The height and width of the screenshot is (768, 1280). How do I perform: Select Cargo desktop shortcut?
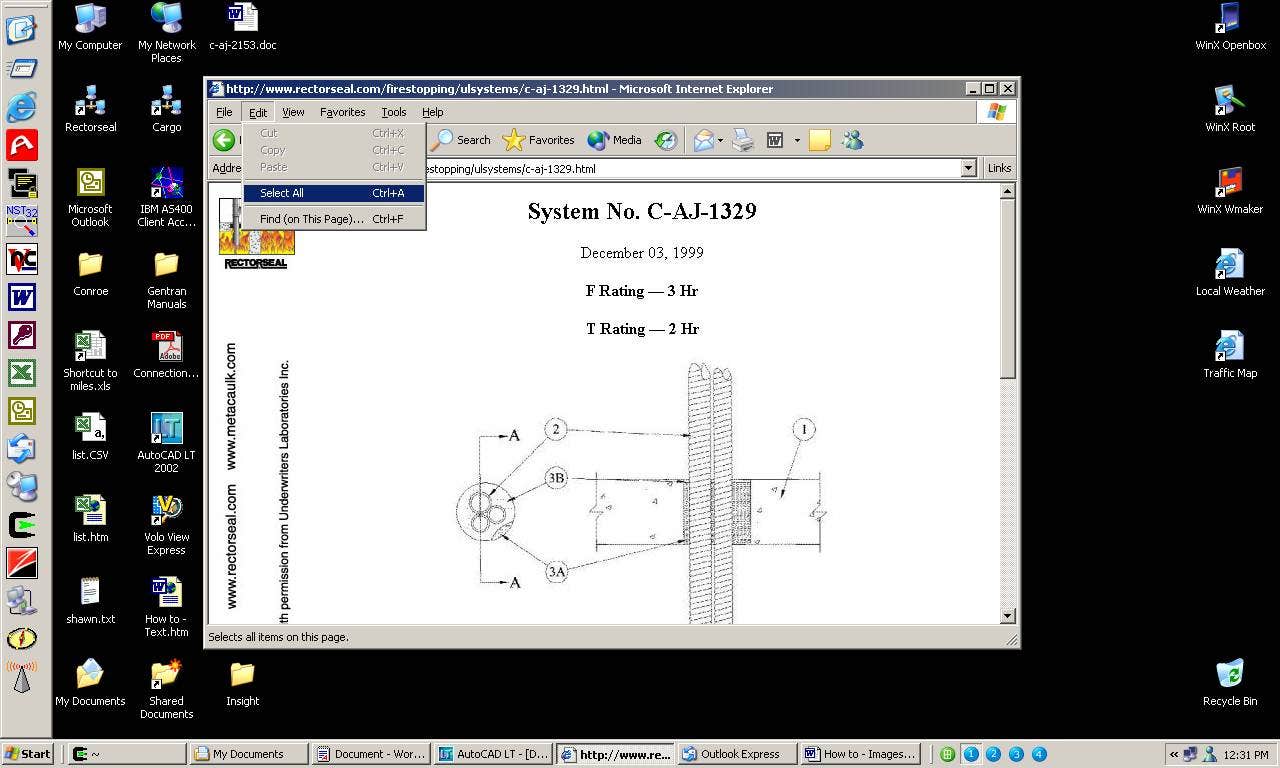click(166, 109)
